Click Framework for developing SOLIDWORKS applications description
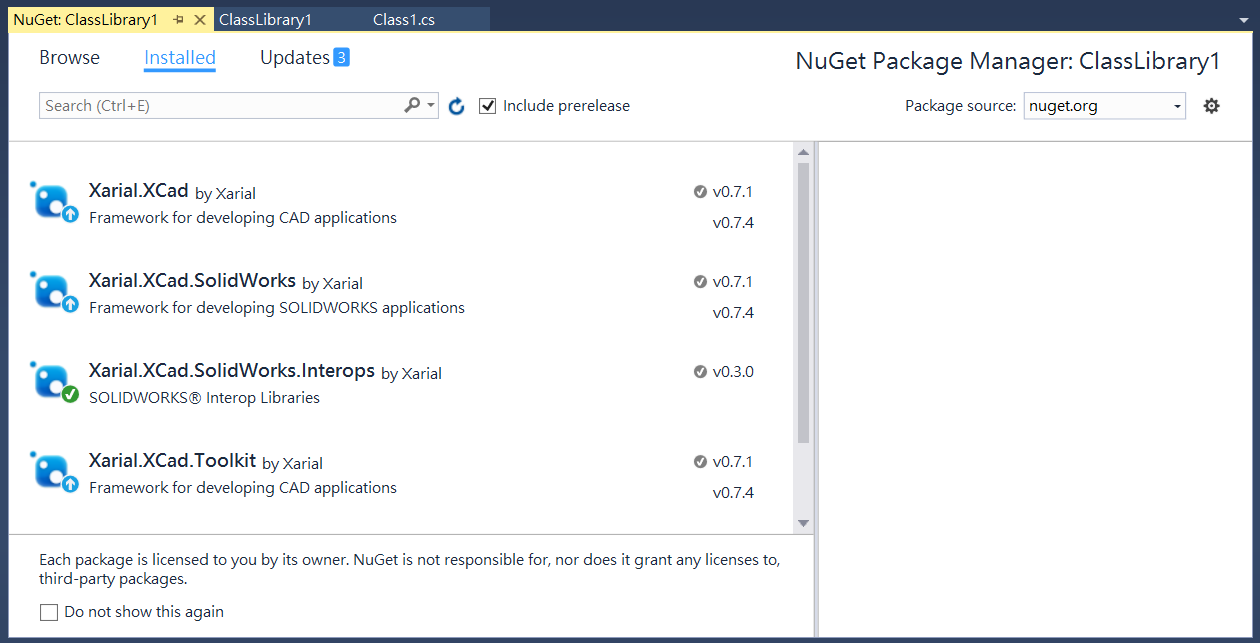 tap(277, 308)
